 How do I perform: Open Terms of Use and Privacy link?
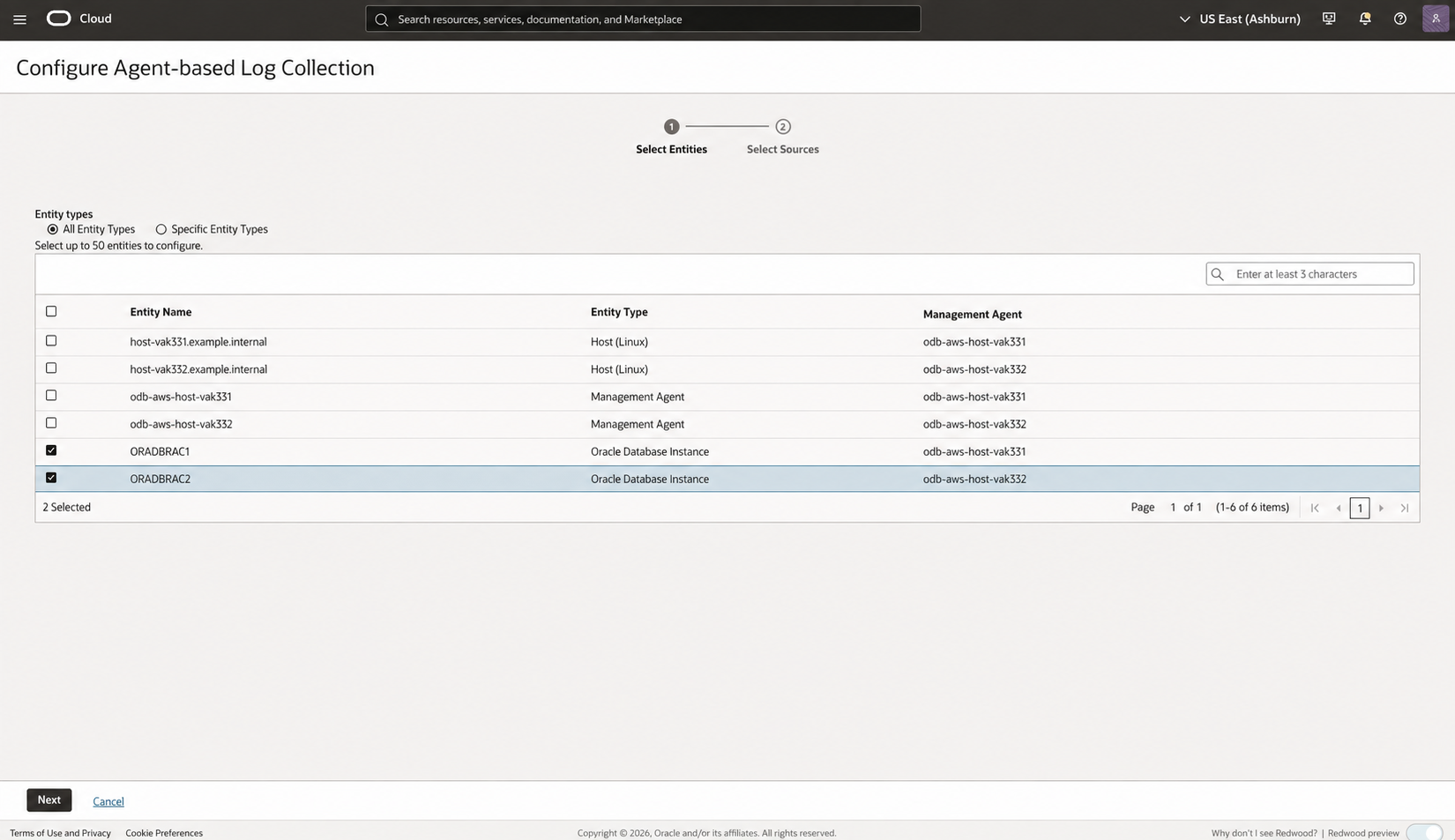click(x=60, y=833)
